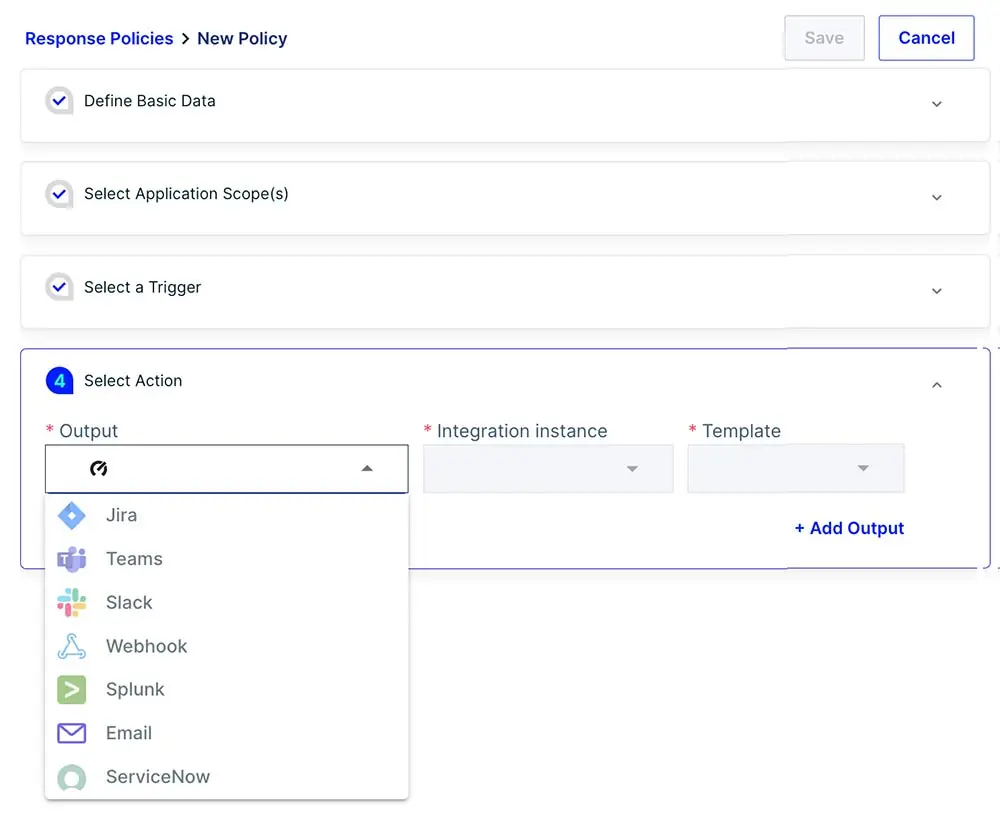Image resolution: width=1000 pixels, height=820 pixels.
Task: Expand the Select Application Scope(s) chevron
Action: (936, 198)
